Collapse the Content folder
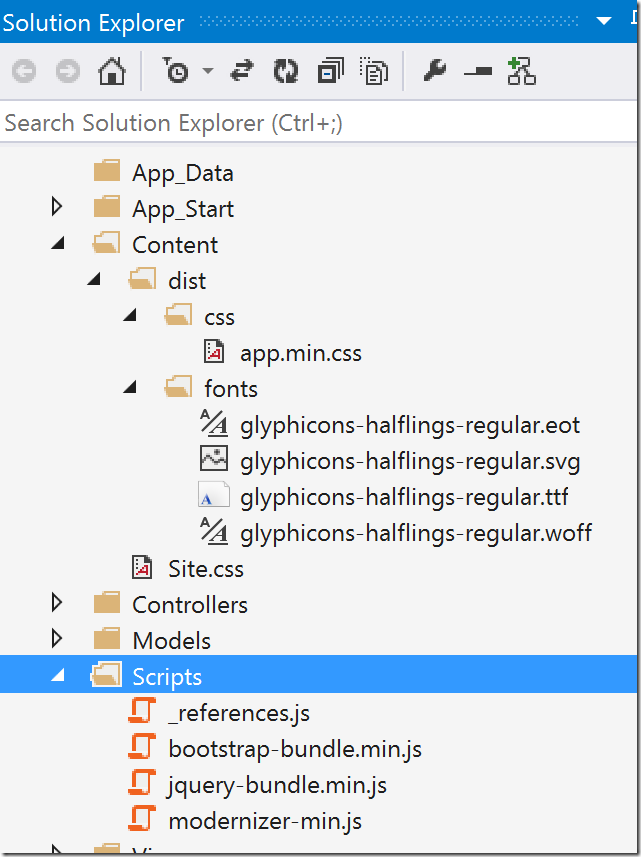Image resolution: width=641 pixels, height=857 pixels. [58, 243]
